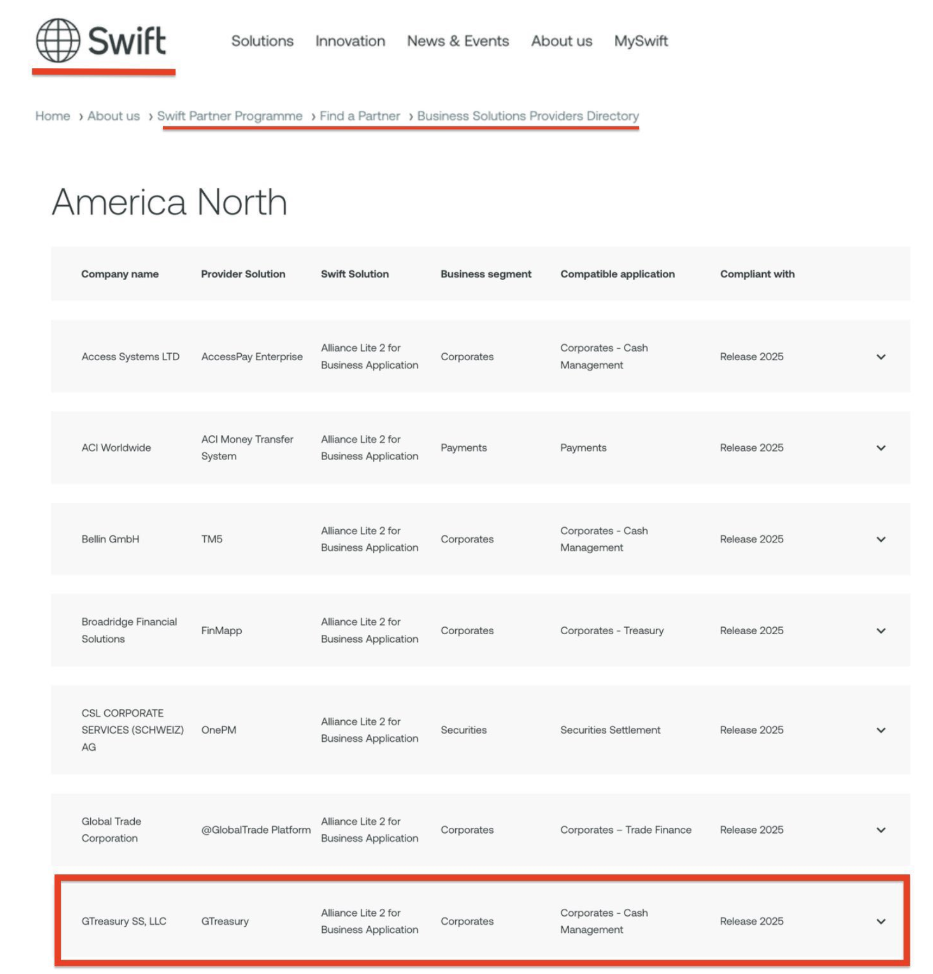Click the Company name column header

pyautogui.click(x=120, y=274)
